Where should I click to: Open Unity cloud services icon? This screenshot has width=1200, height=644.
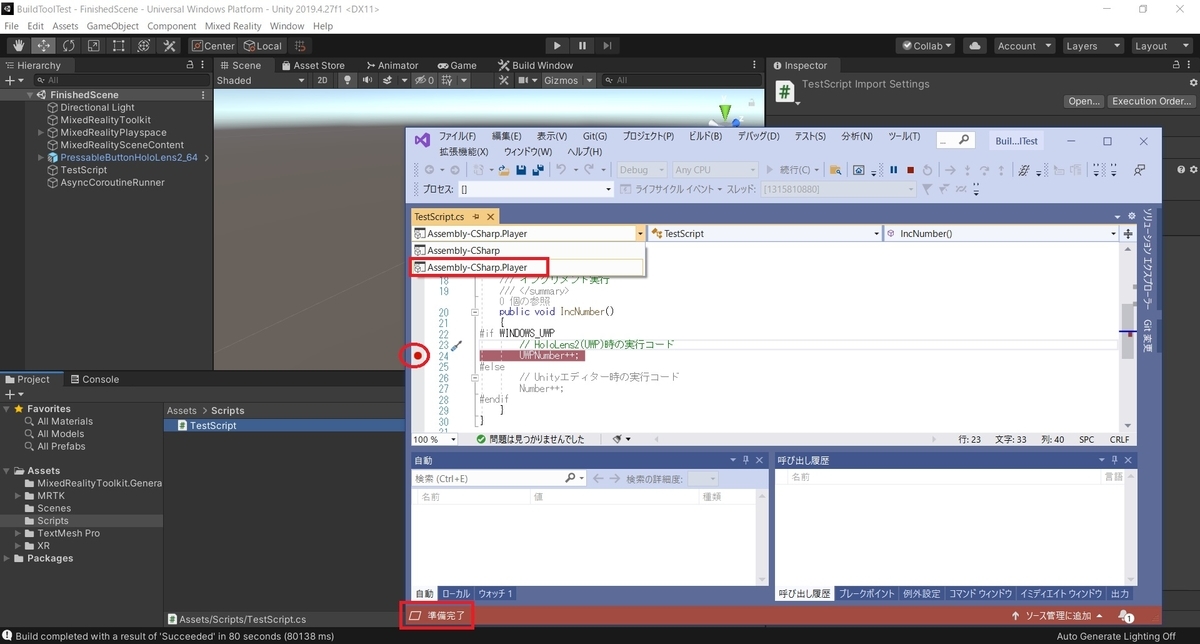[976, 46]
